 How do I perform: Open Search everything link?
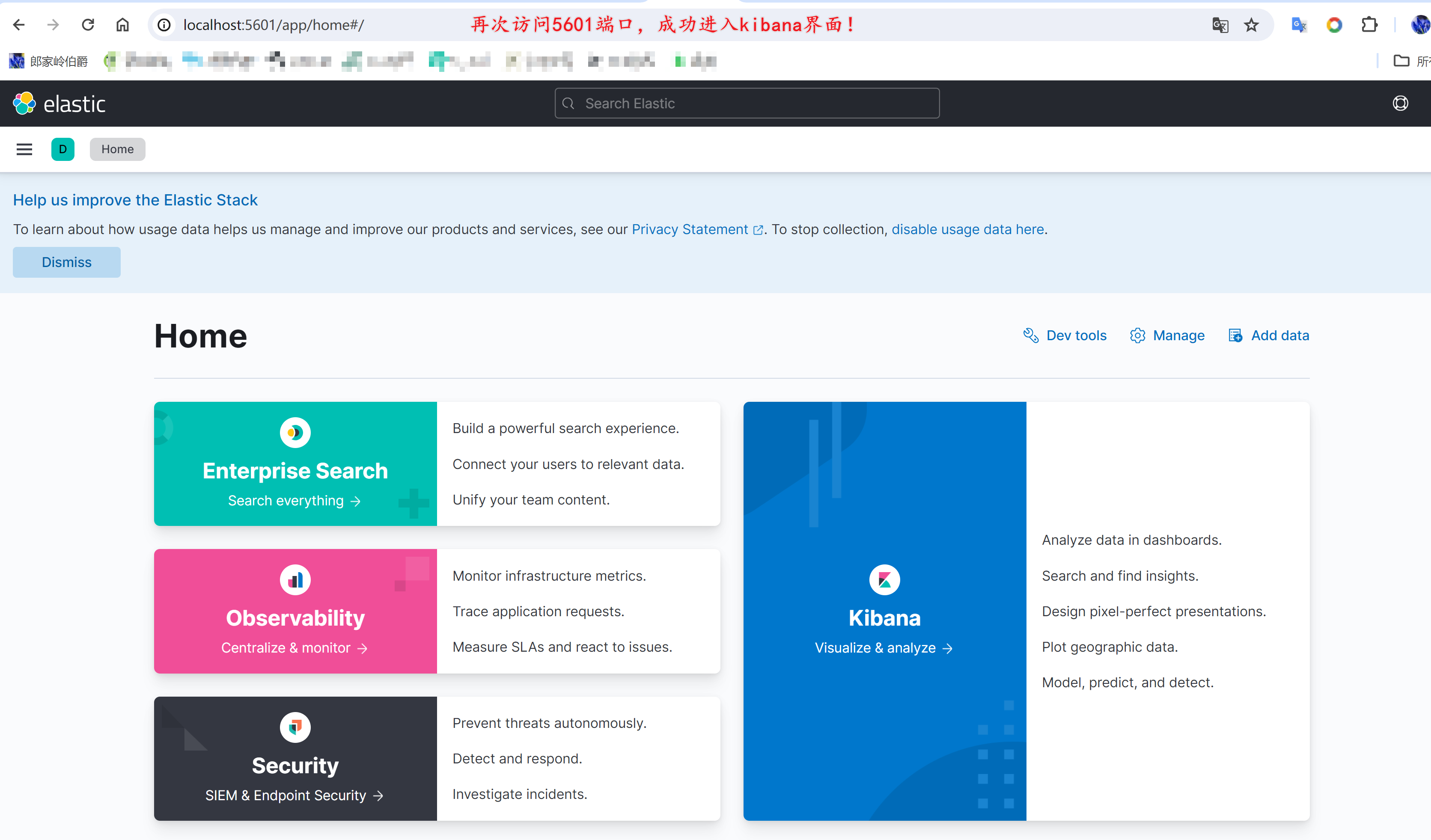[294, 501]
